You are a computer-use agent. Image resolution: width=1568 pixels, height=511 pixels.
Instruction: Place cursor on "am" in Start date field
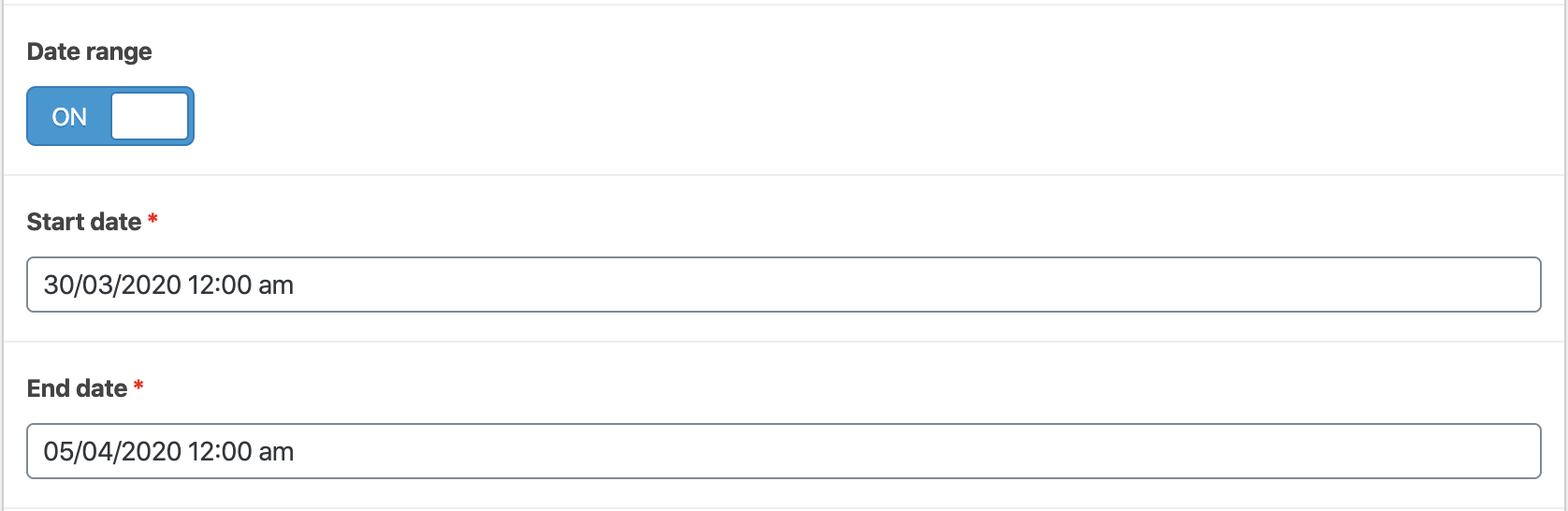pyautogui.click(x=276, y=285)
